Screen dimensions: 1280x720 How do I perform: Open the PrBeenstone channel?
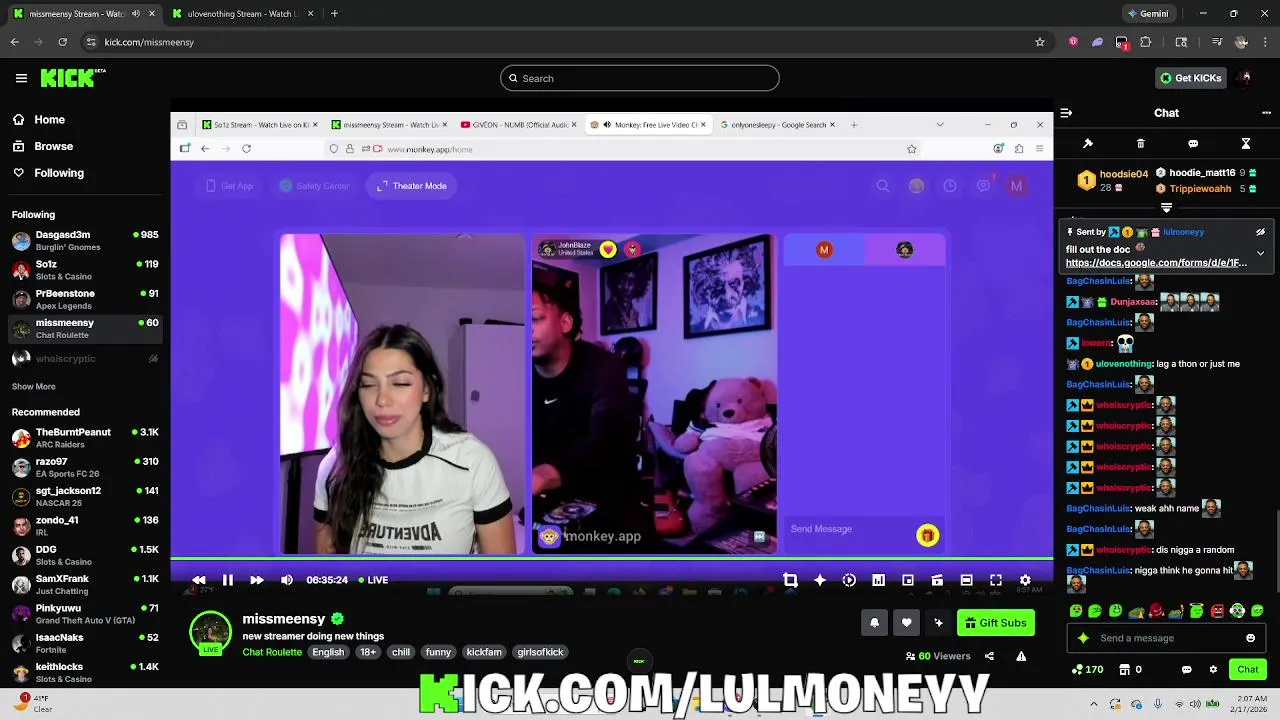(85, 299)
